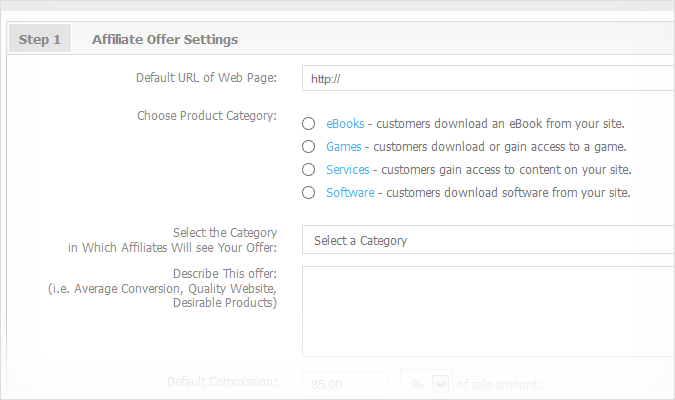The image size is (675, 400).
Task: Open the Select a Category dropdown
Action: click(488, 241)
